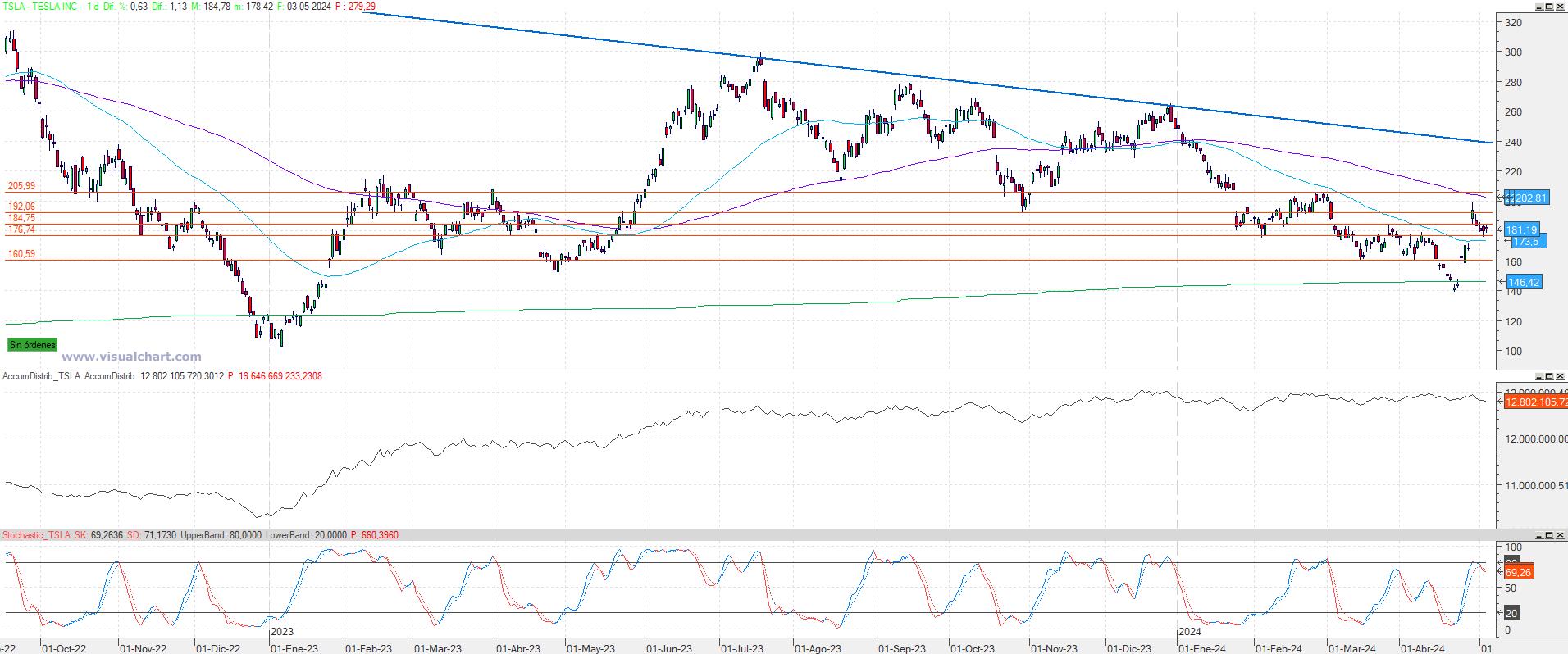Maximize the Stochastic indicator panel

[1550, 535]
